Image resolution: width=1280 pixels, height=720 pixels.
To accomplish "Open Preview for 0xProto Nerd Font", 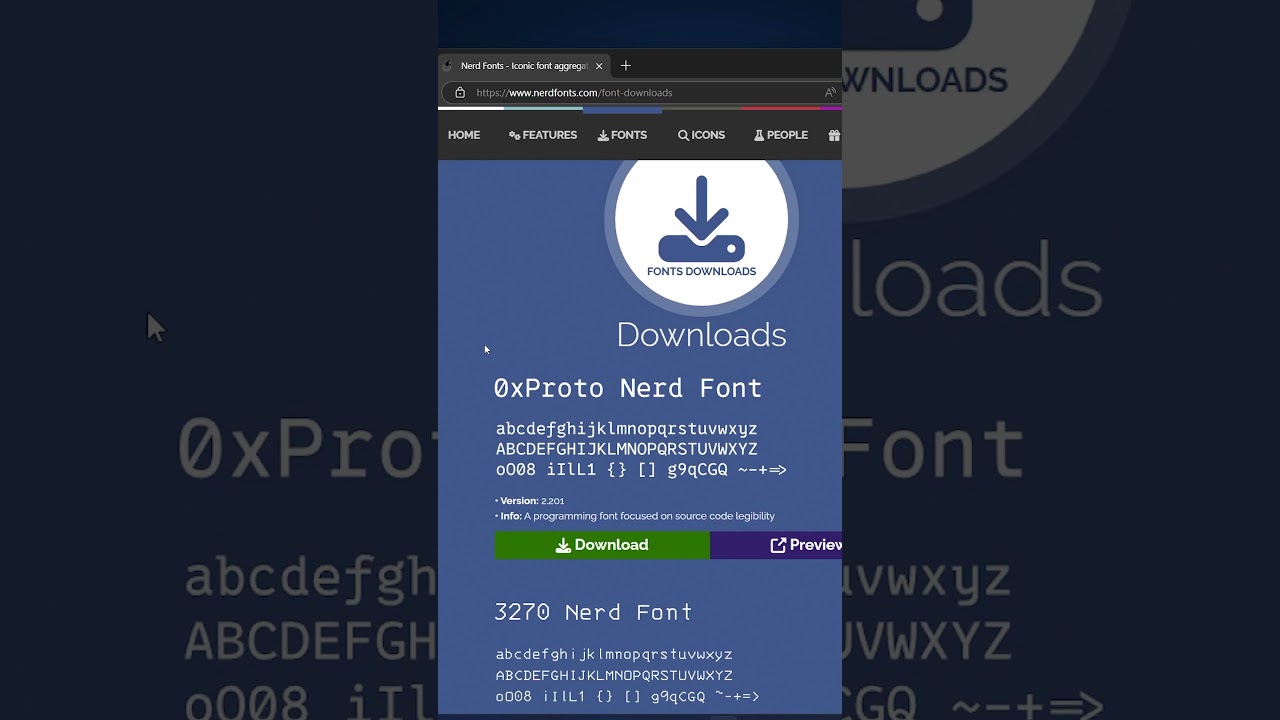I will click(x=776, y=545).
